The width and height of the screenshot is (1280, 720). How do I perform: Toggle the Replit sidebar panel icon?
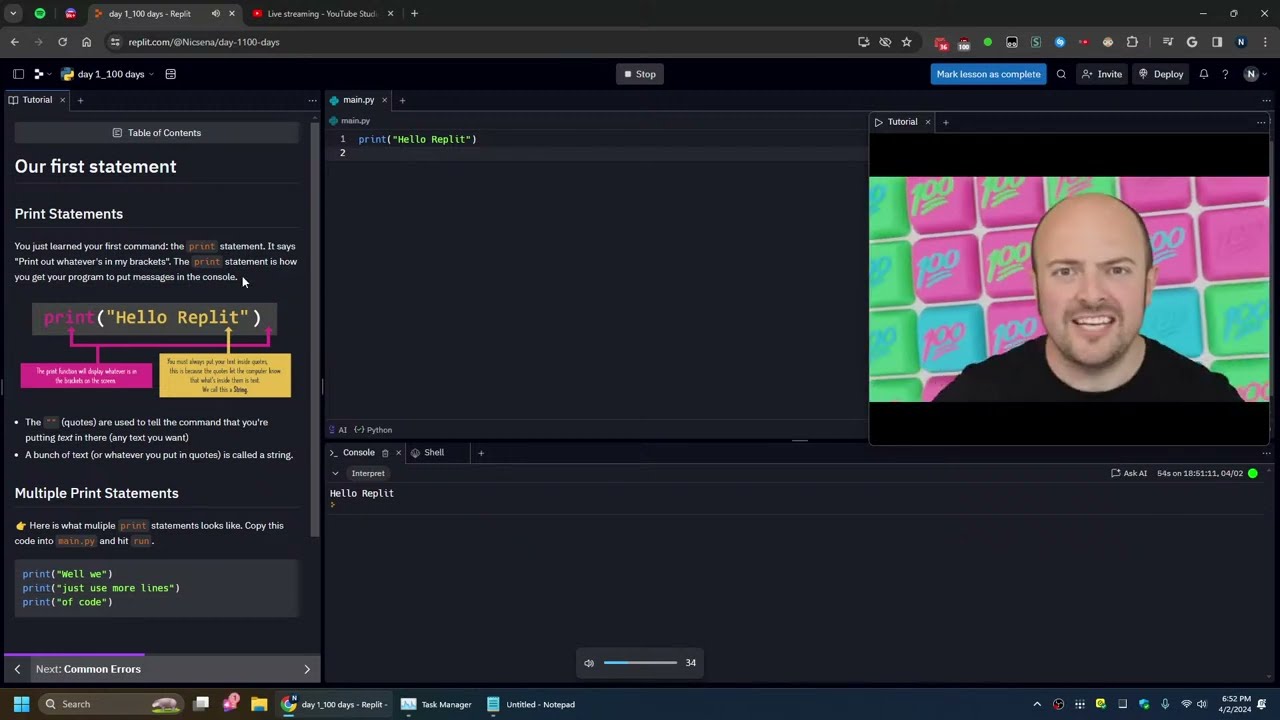click(x=18, y=74)
